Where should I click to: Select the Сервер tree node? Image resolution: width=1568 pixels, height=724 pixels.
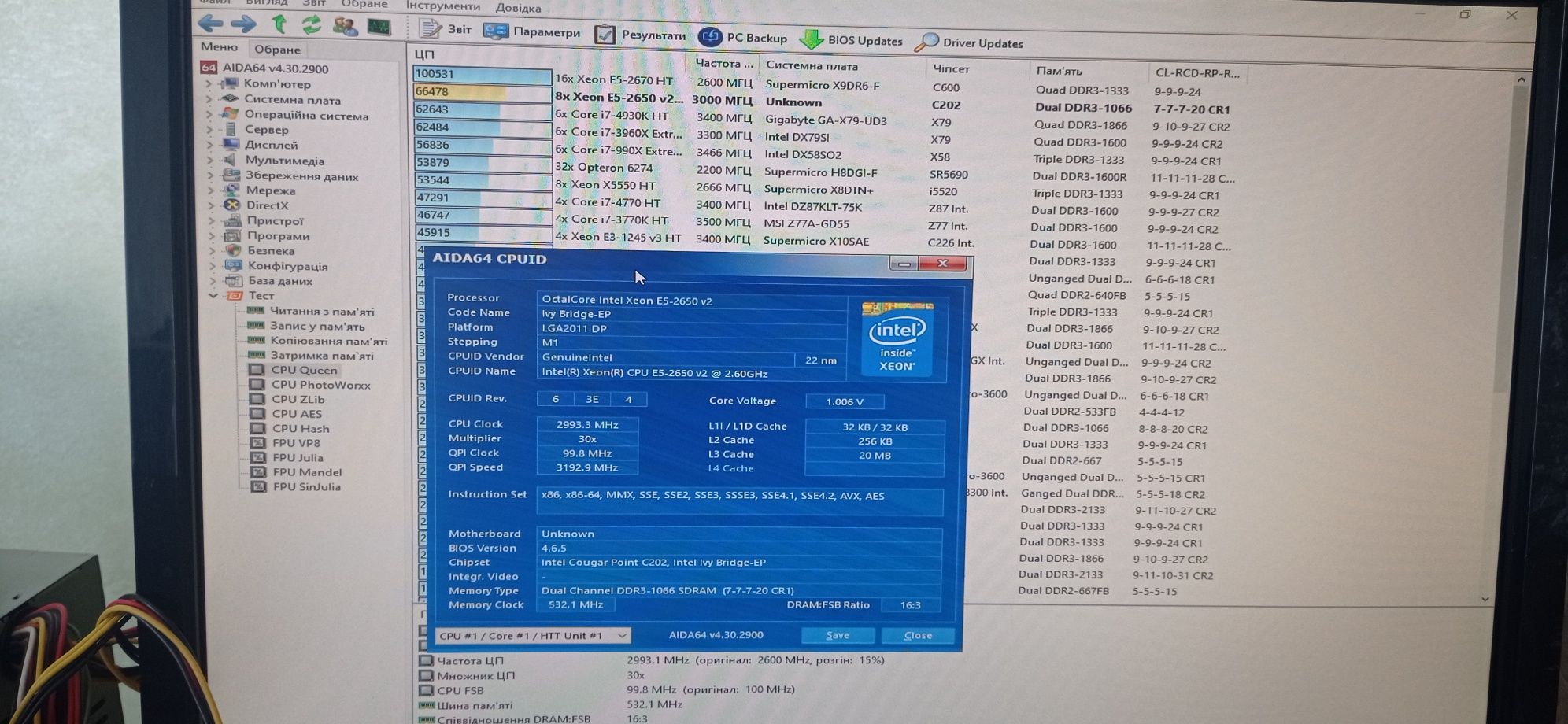(266, 130)
